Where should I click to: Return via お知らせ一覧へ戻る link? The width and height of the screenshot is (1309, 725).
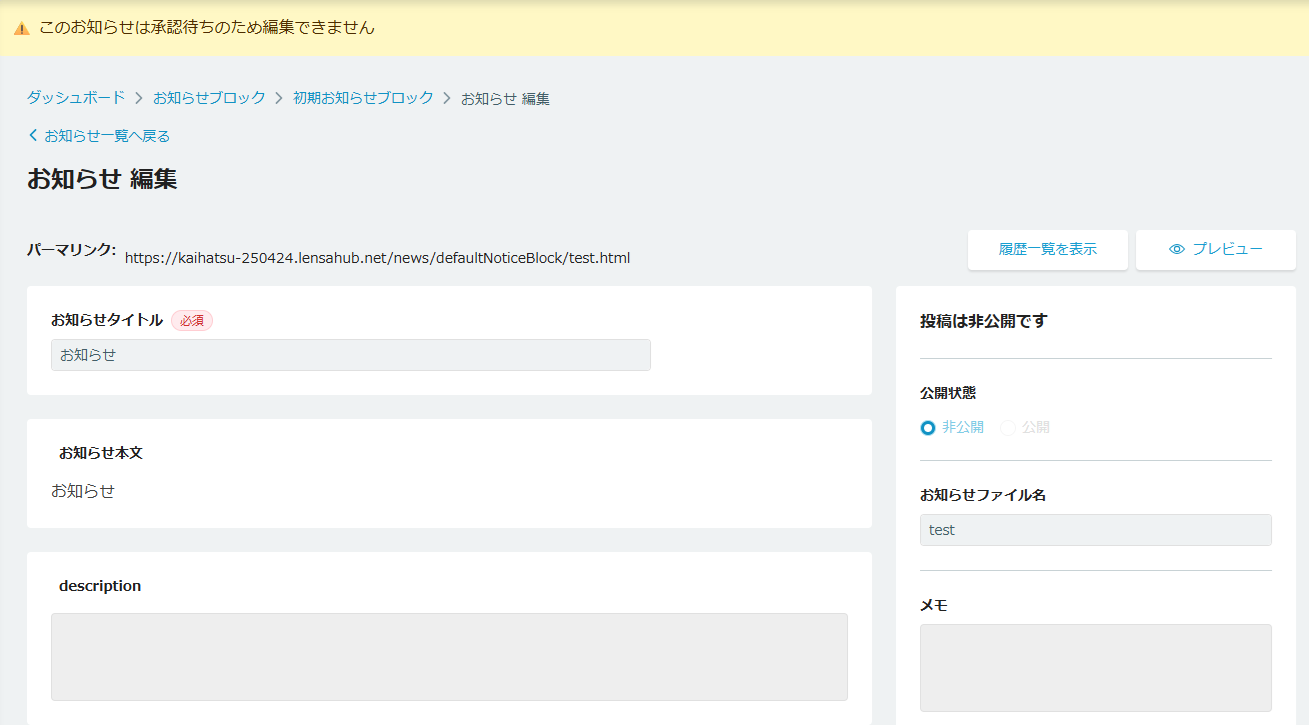click(x=106, y=136)
